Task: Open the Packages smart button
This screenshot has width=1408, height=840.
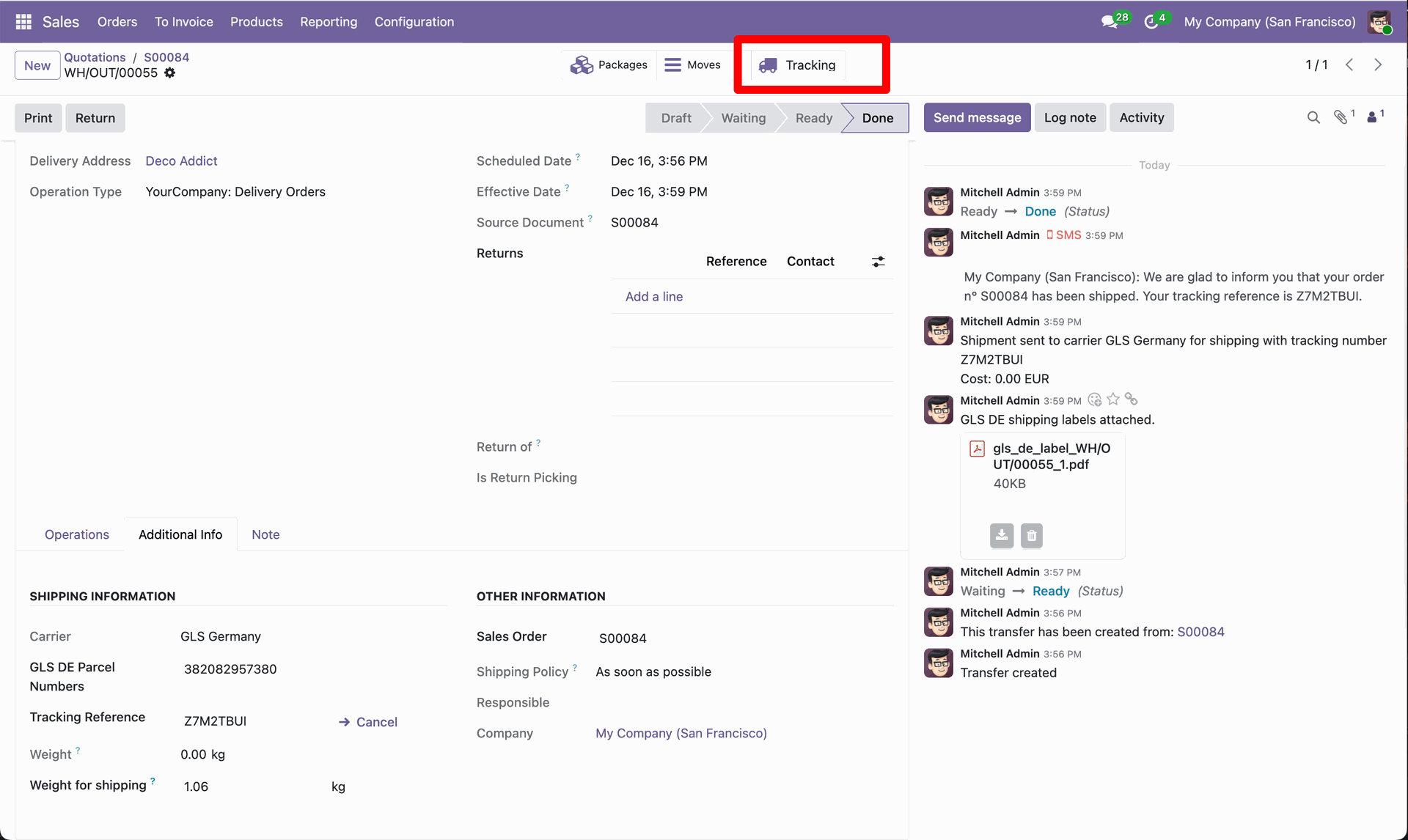Action: pos(609,65)
